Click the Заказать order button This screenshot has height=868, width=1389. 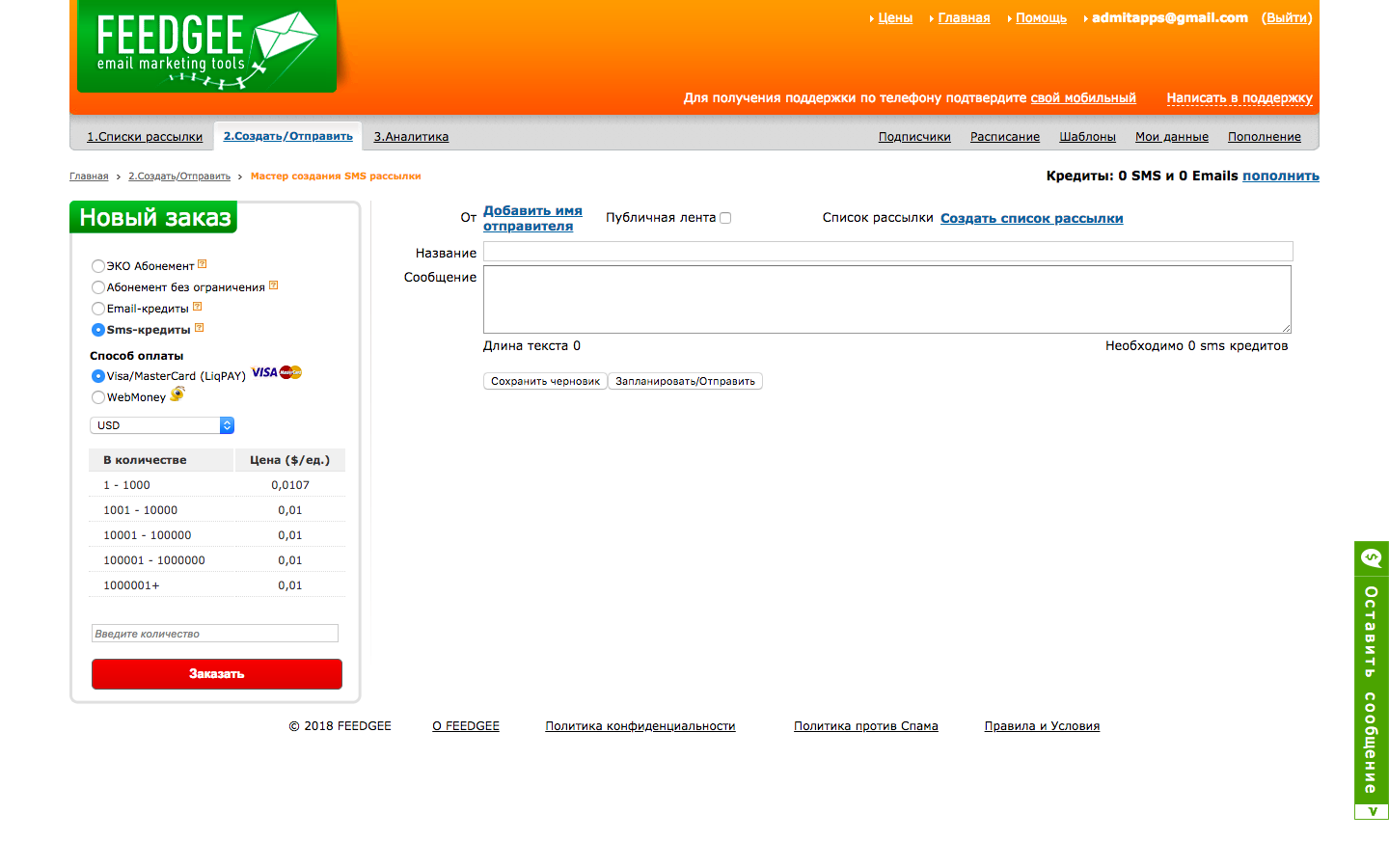(217, 674)
